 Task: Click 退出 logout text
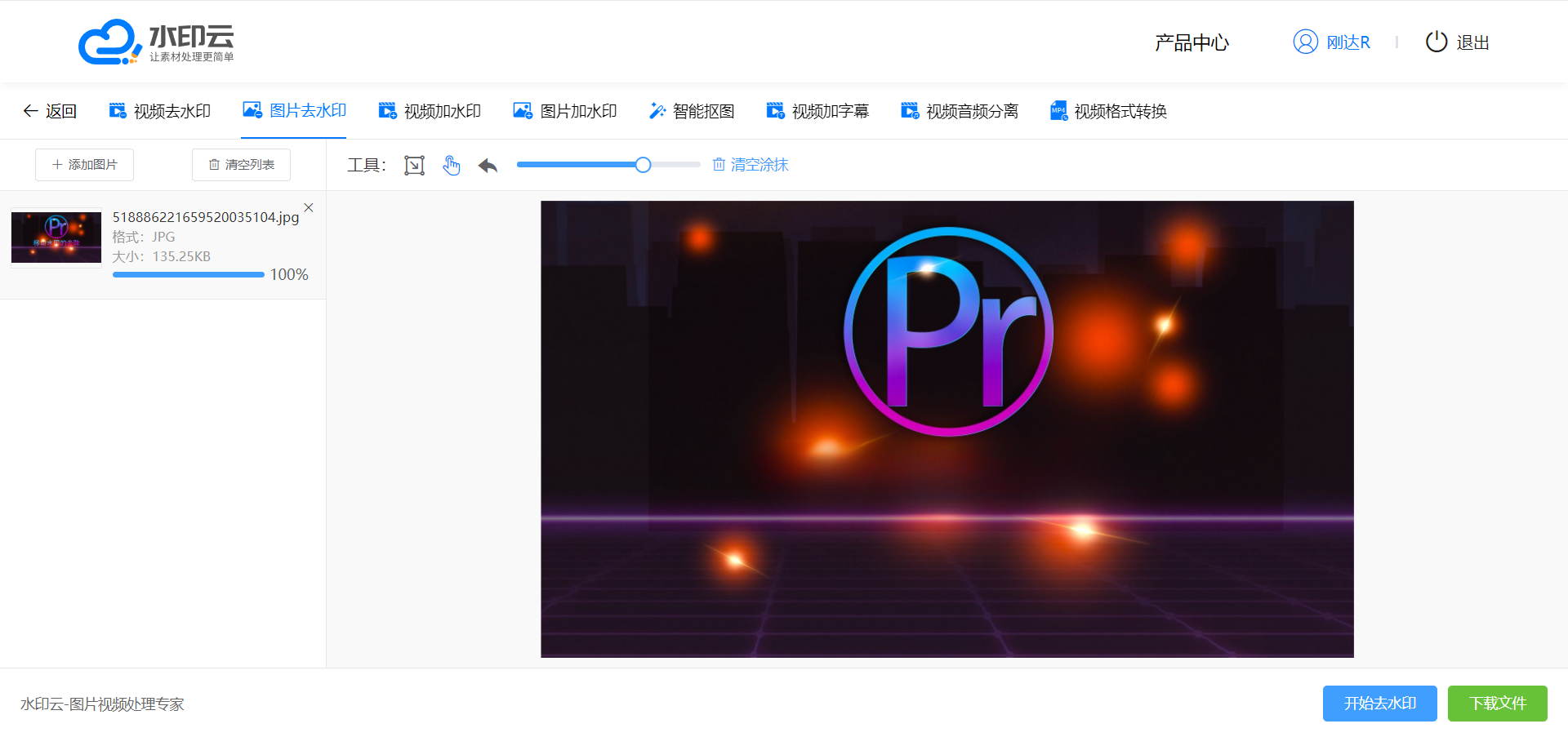tap(1473, 42)
